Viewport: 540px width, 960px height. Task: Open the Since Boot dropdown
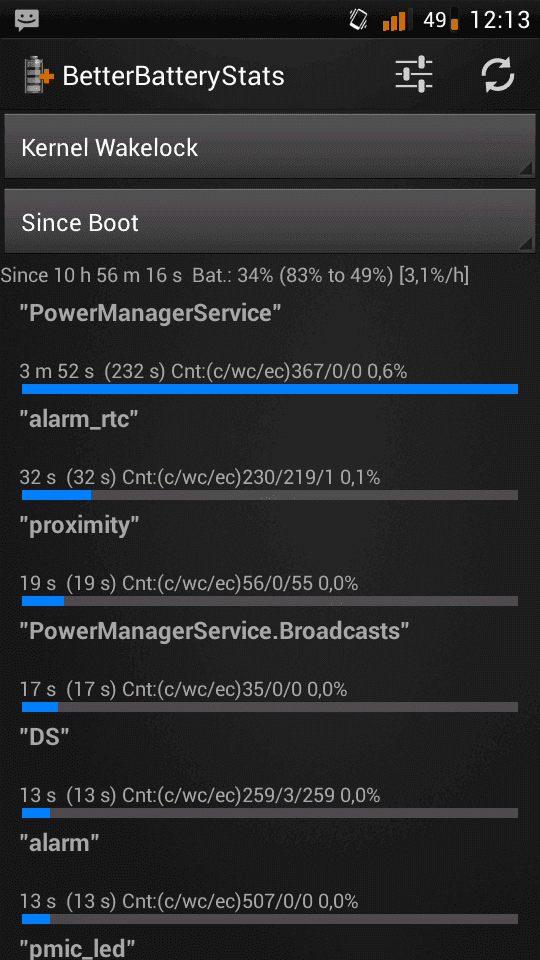click(x=270, y=222)
